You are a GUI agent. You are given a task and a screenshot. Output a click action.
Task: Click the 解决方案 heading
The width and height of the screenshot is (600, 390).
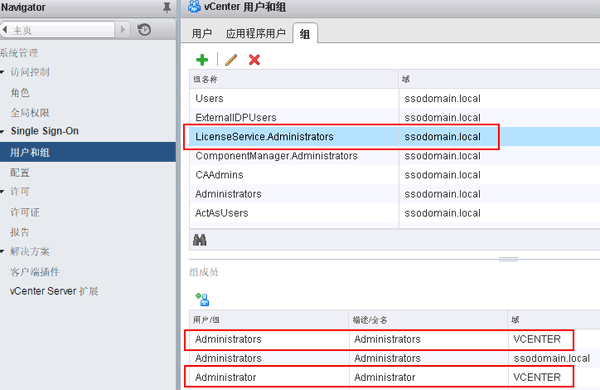[x=30, y=251]
